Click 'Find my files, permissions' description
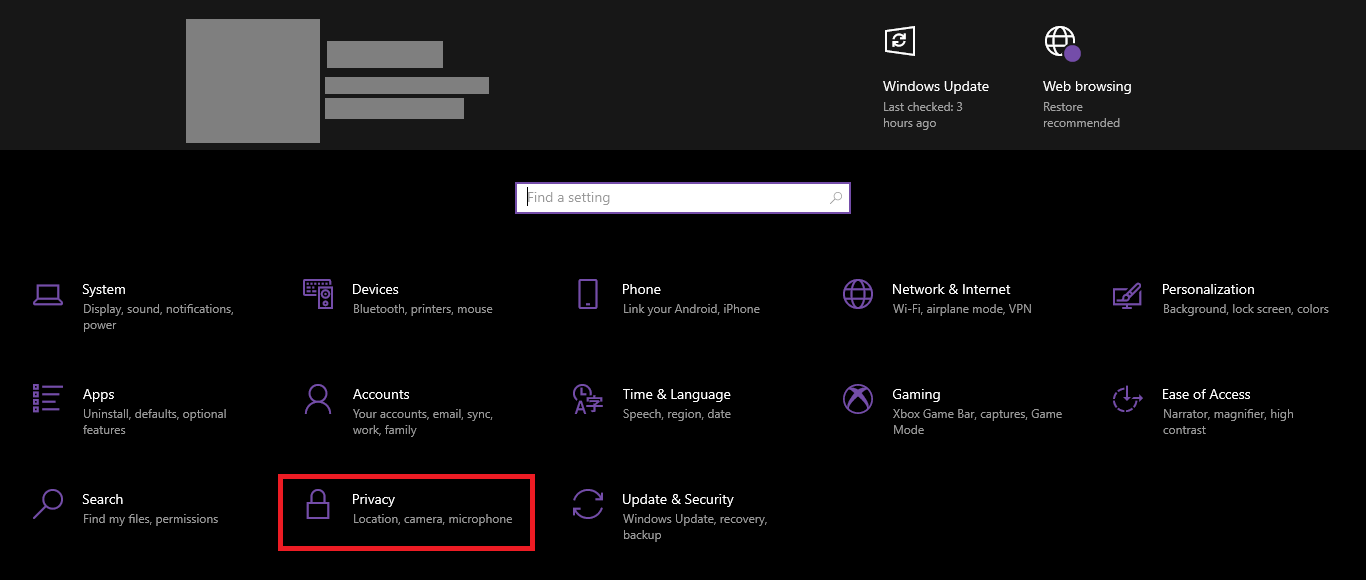The width and height of the screenshot is (1366, 580). point(151,519)
